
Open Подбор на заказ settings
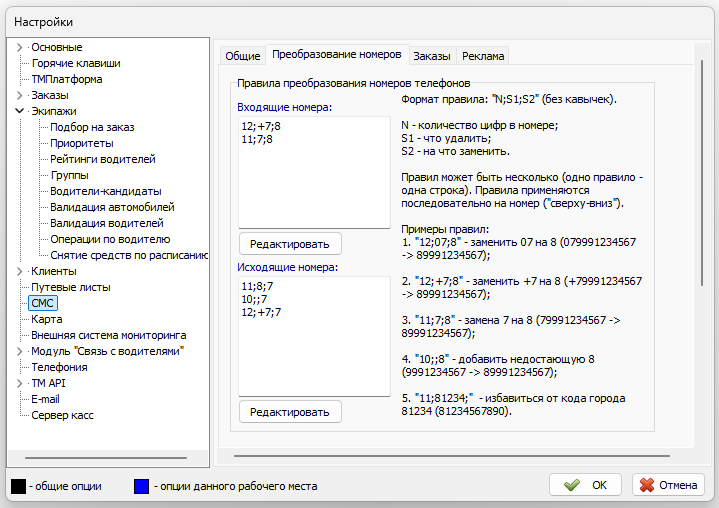pyautogui.click(x=92, y=127)
